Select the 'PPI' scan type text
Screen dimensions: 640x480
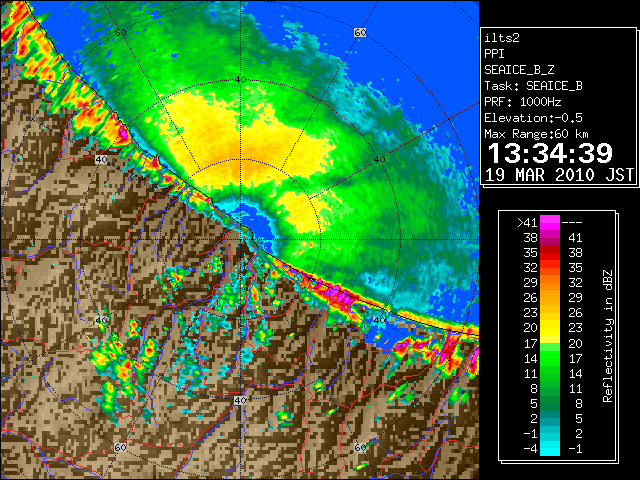click(x=494, y=54)
